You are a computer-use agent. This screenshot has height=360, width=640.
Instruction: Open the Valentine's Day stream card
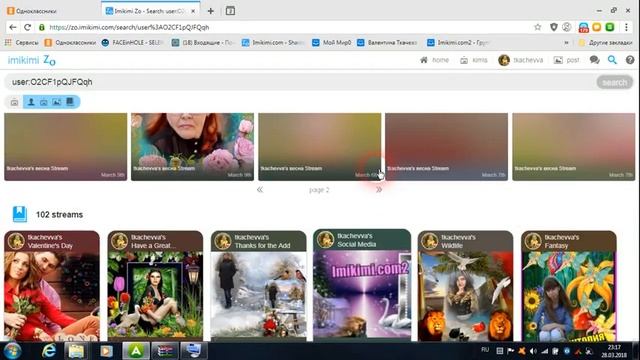click(52, 286)
